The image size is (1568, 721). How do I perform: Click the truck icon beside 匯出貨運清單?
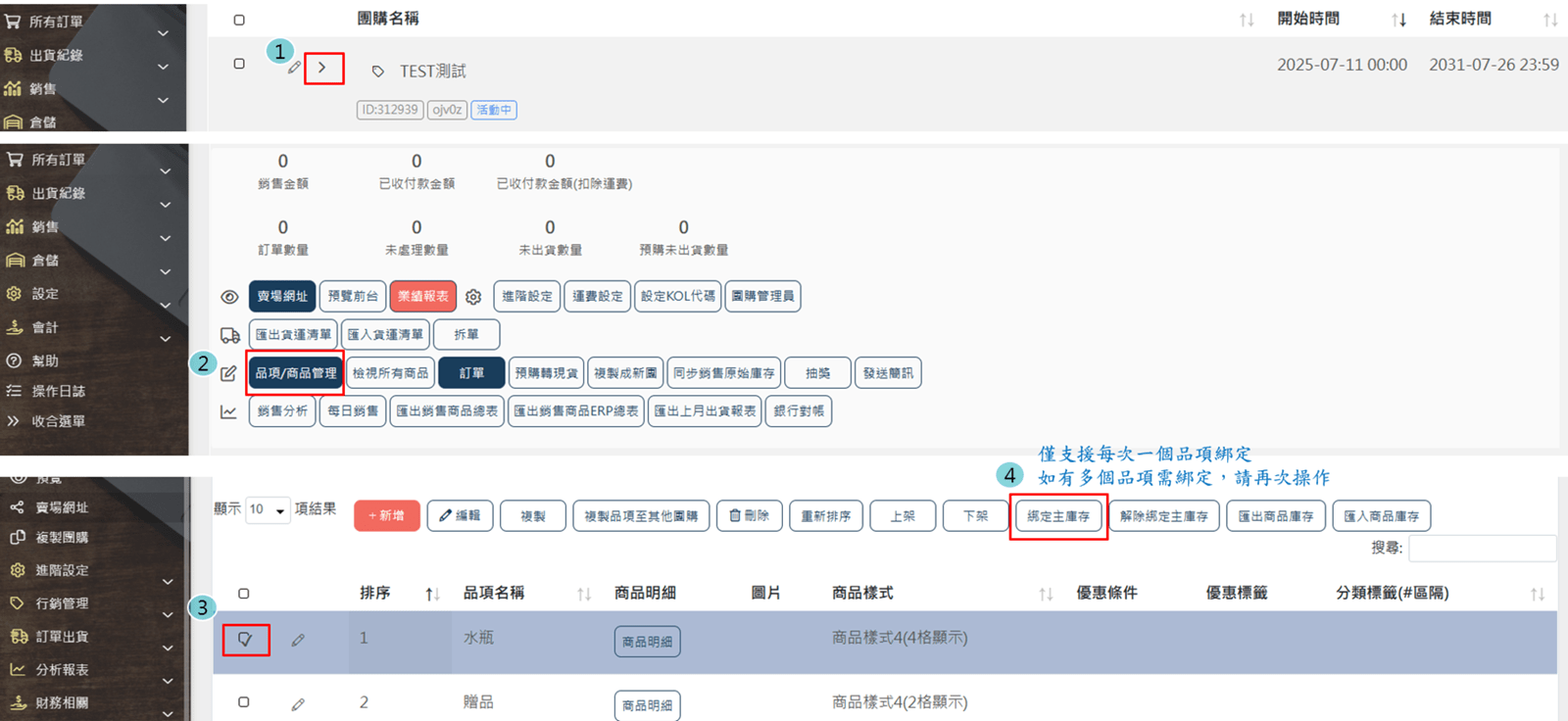click(230, 335)
